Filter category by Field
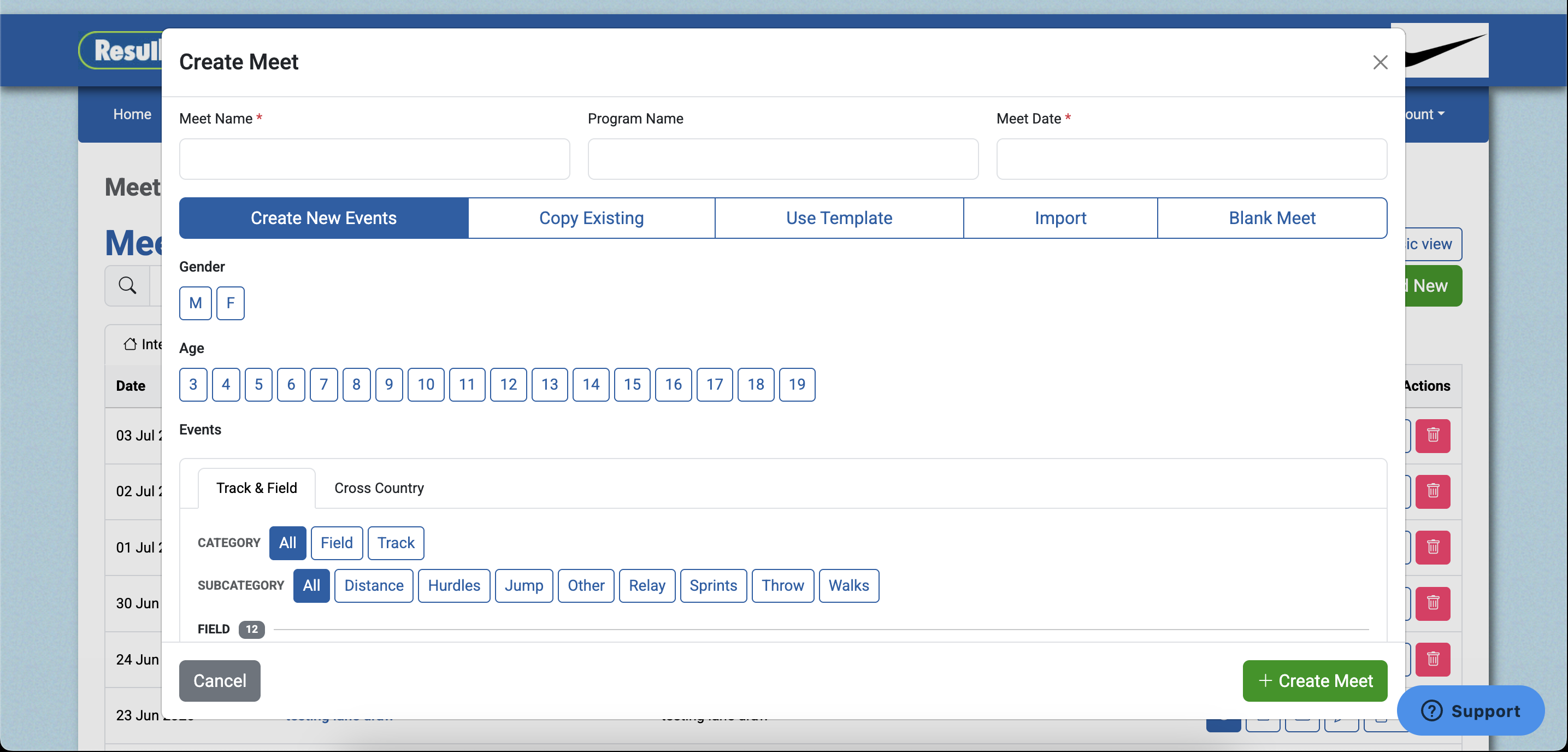The image size is (1568, 752). click(337, 543)
